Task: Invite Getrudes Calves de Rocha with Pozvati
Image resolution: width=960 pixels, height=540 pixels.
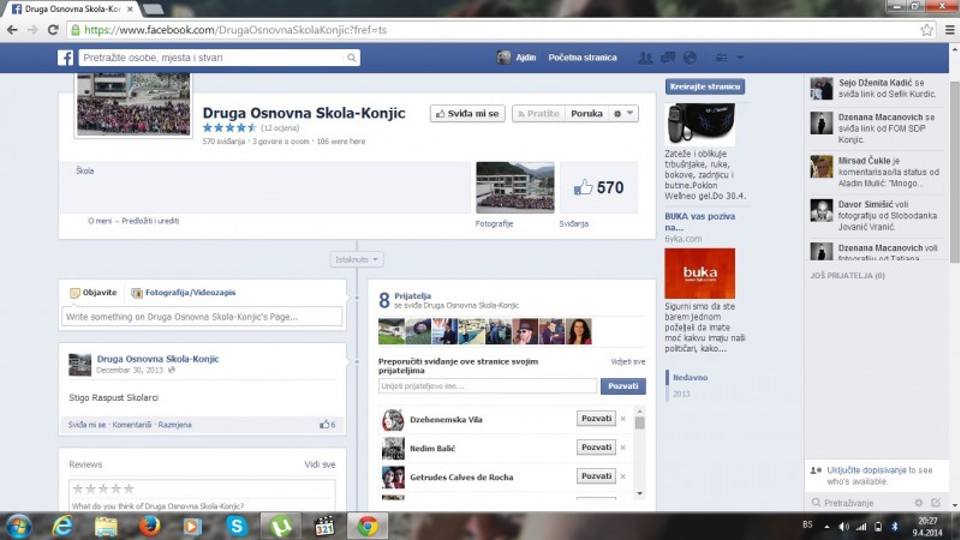Action: point(596,476)
